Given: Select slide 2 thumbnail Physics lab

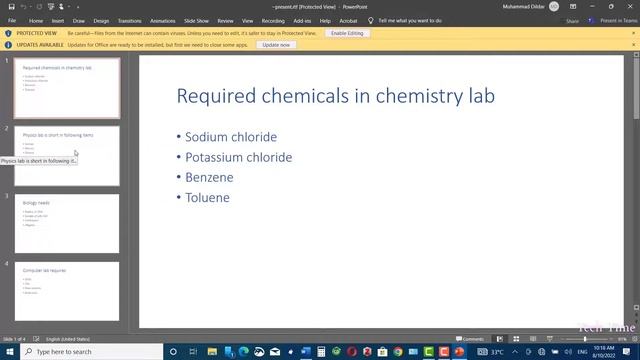Looking at the screenshot, I should pos(67,156).
